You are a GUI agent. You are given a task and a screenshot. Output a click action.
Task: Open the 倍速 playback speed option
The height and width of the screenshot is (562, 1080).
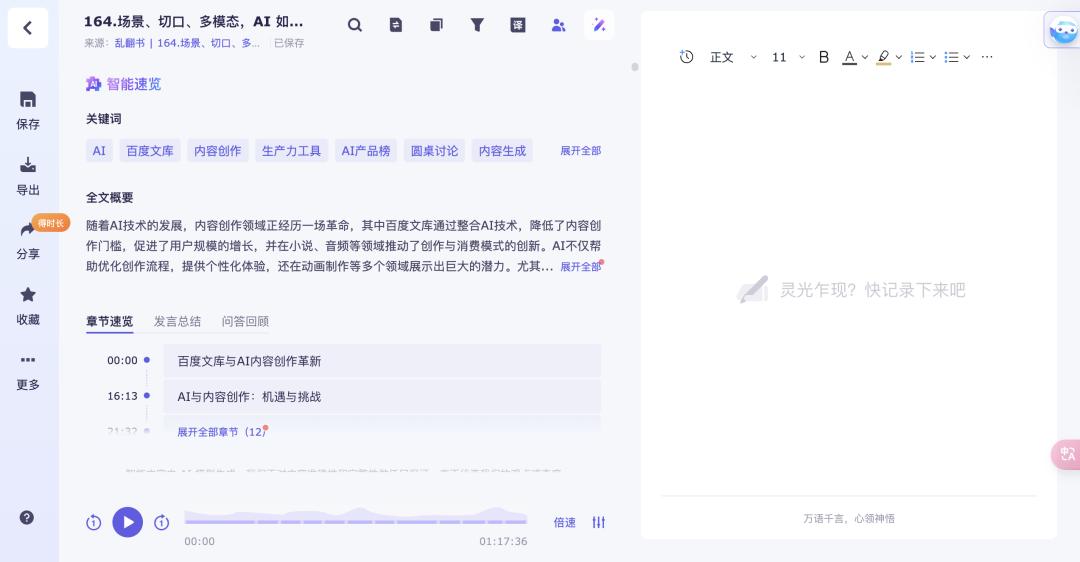click(565, 522)
